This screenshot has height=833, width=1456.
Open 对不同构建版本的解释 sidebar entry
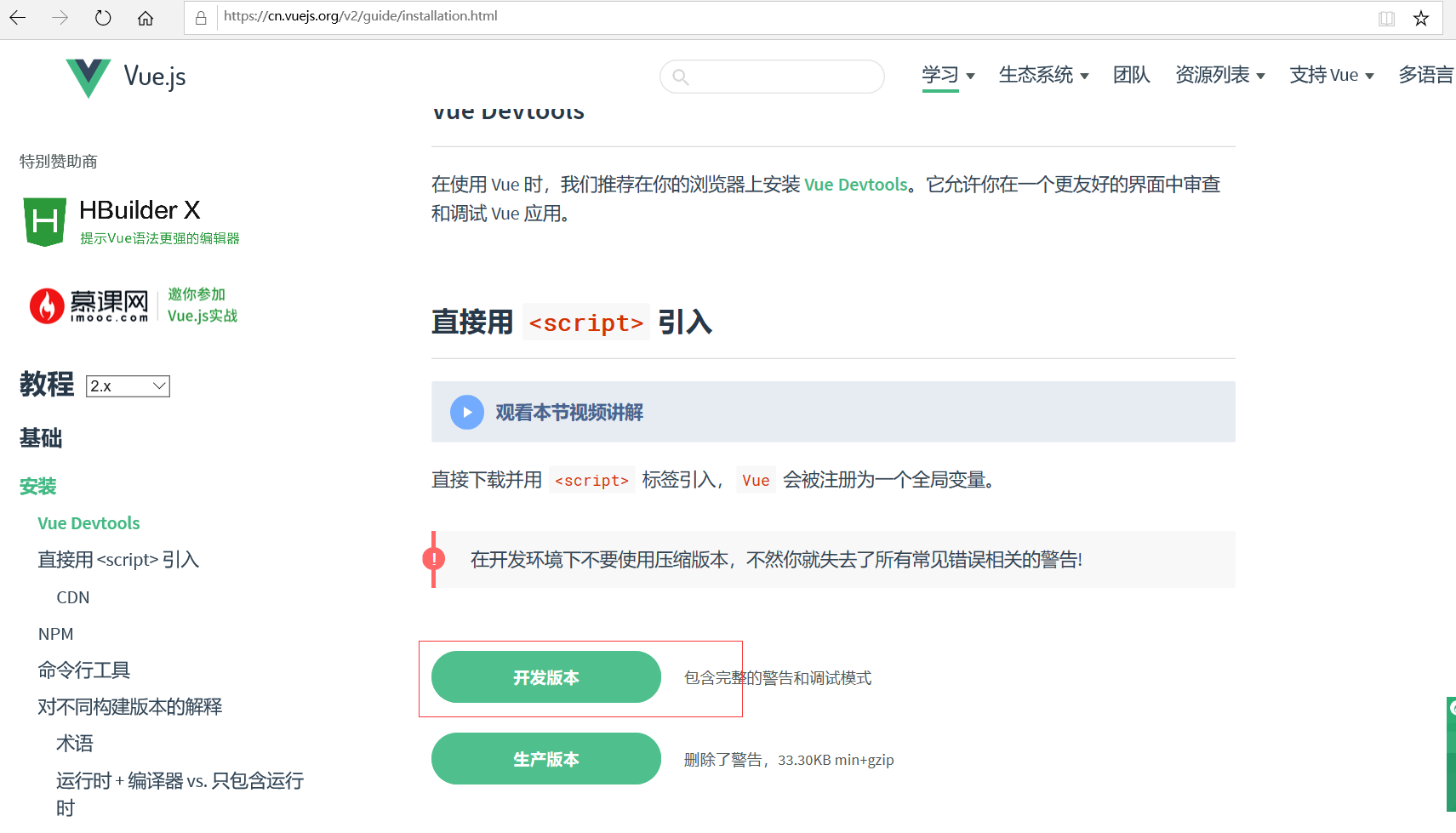(x=129, y=707)
